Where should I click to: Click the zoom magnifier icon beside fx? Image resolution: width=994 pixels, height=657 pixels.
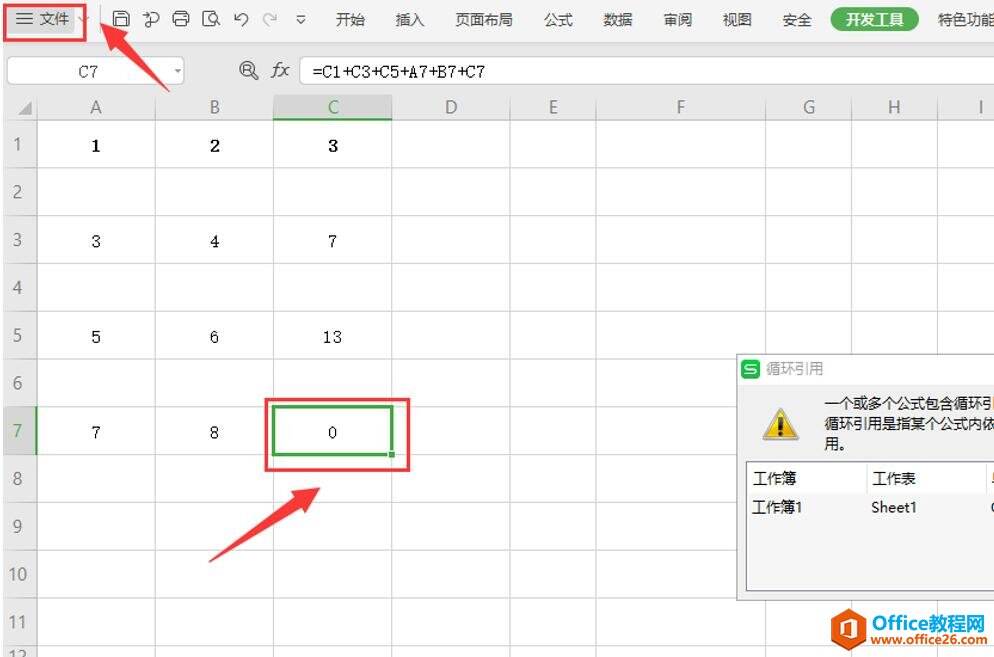pos(248,70)
